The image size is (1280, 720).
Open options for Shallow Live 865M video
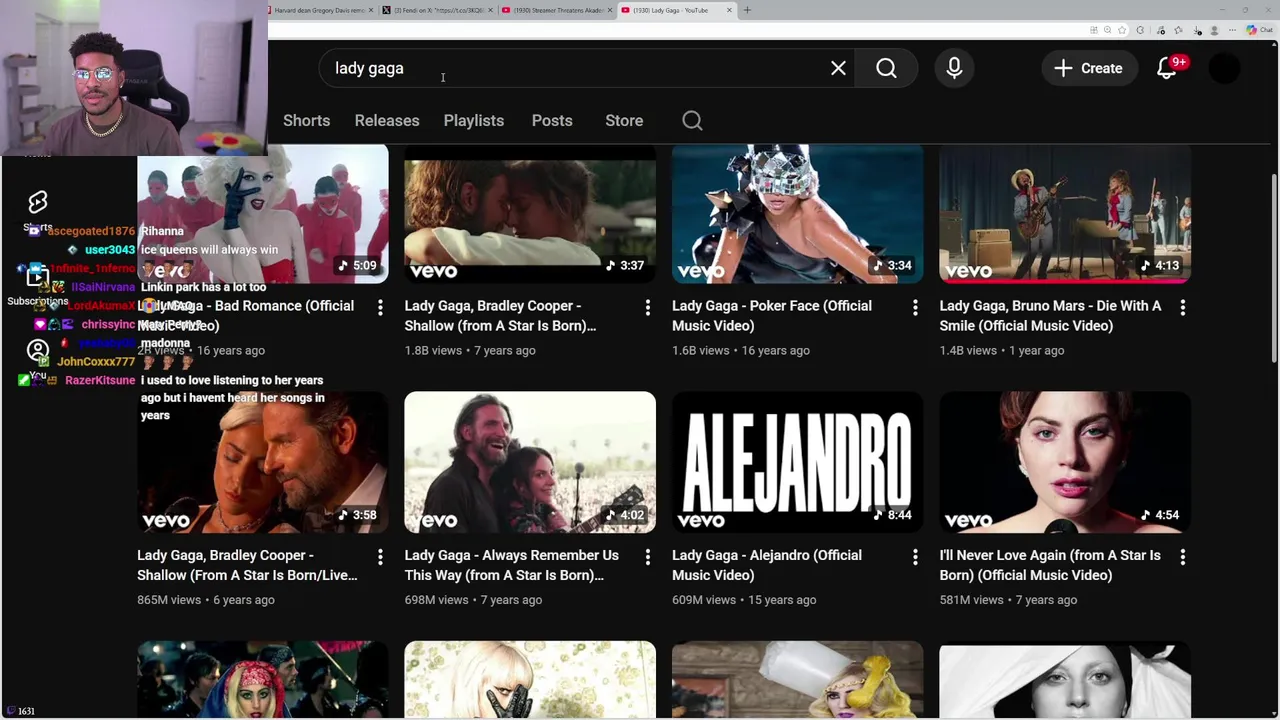pyautogui.click(x=380, y=557)
